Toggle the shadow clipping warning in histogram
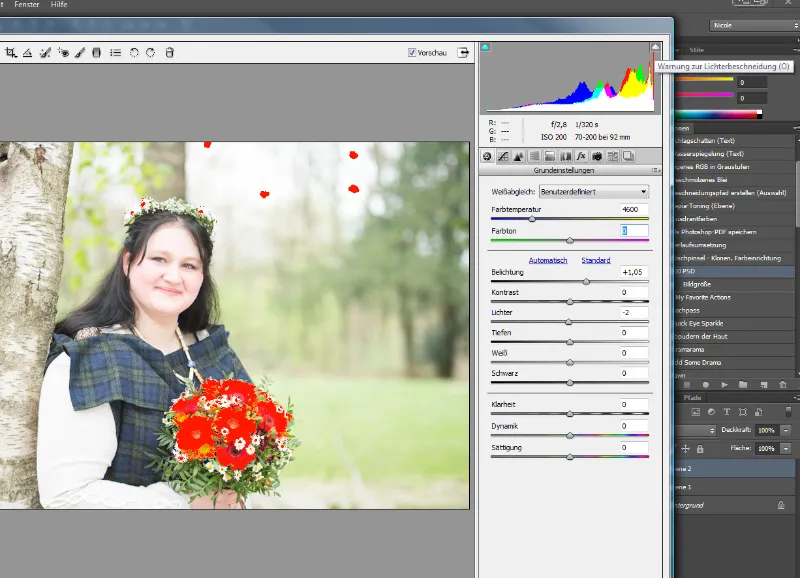Screen dimensions: 800x578 coord(485,47)
